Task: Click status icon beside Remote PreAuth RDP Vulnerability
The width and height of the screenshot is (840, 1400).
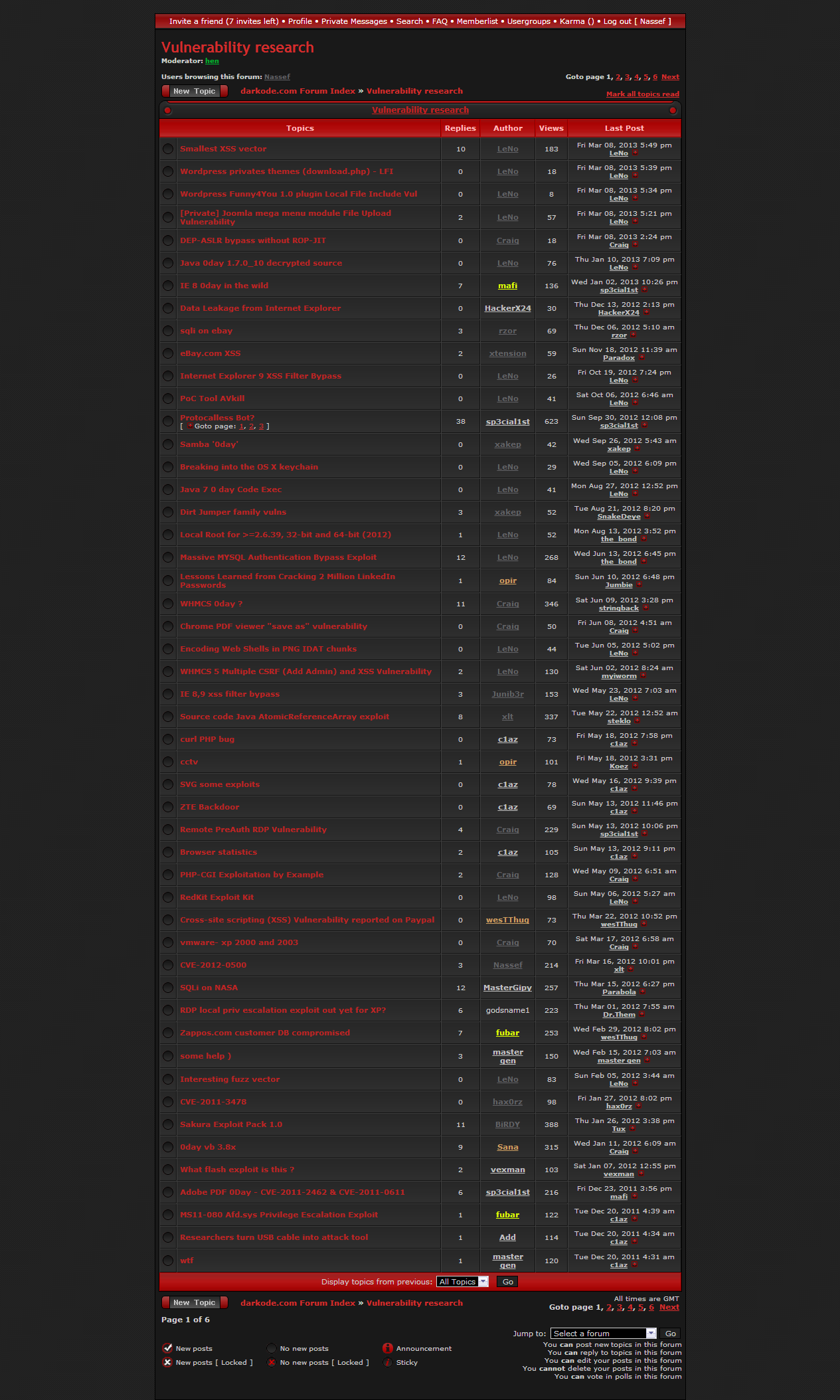Action: click(168, 830)
